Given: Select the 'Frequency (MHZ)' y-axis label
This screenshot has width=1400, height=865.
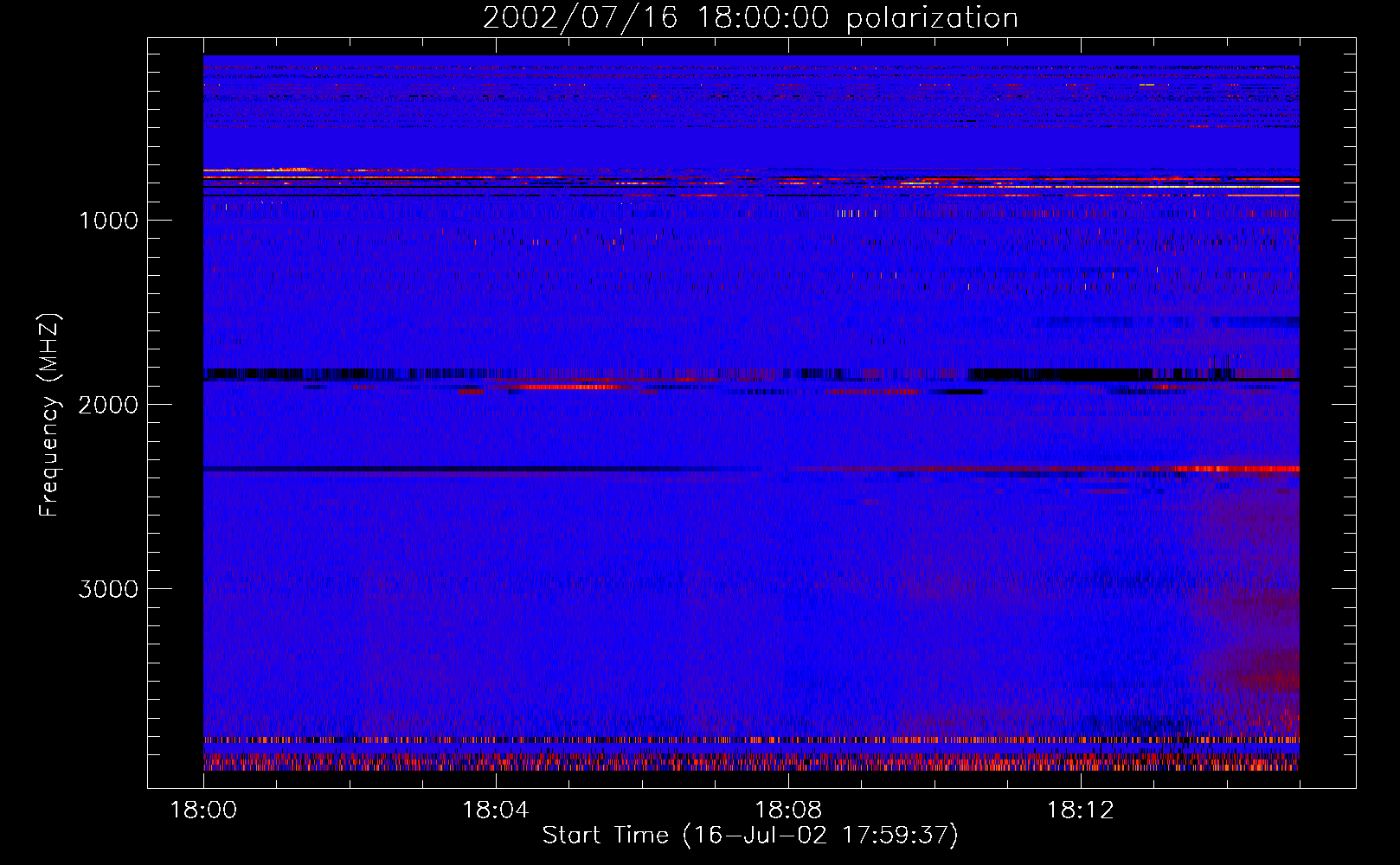Looking at the screenshot, I should tap(49, 415).
